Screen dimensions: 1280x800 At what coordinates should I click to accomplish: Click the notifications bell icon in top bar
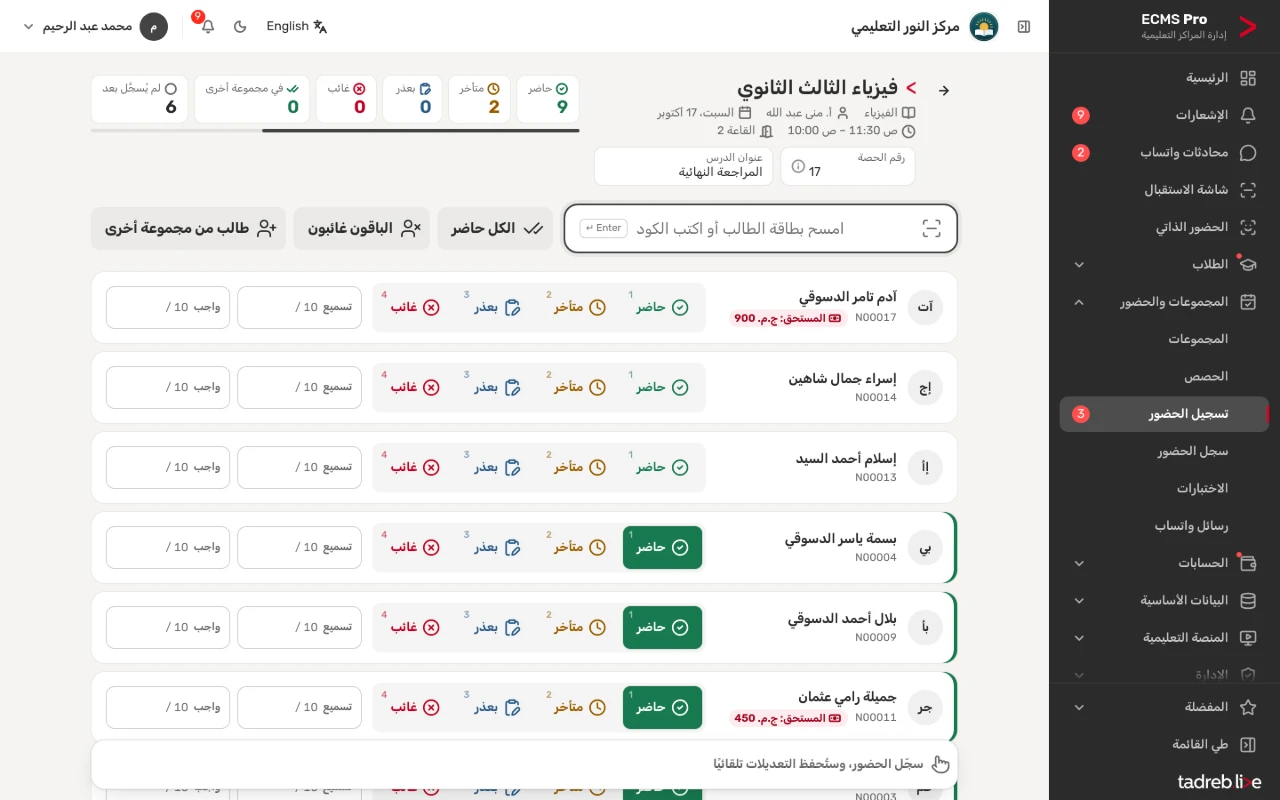[207, 27]
